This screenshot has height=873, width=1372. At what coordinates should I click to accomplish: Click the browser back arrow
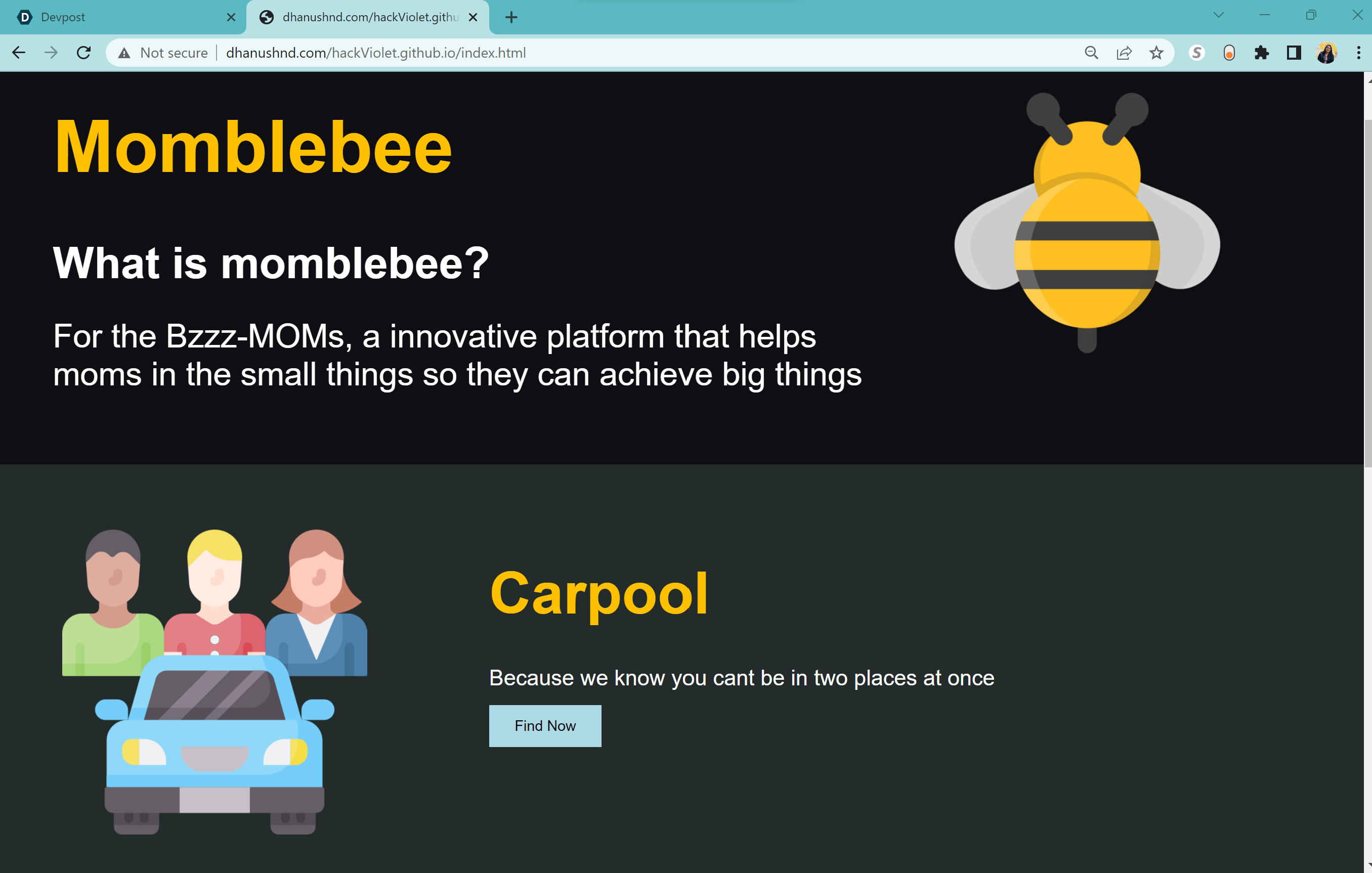click(19, 53)
